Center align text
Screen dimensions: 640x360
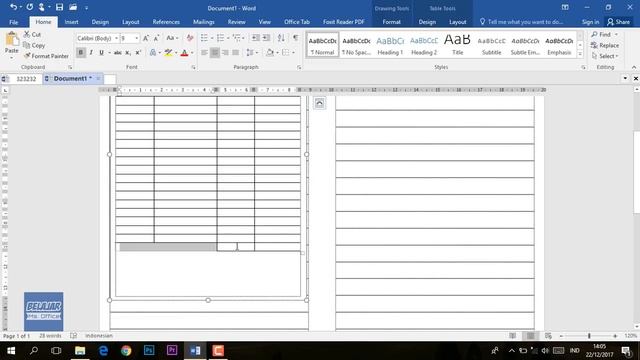215,53
